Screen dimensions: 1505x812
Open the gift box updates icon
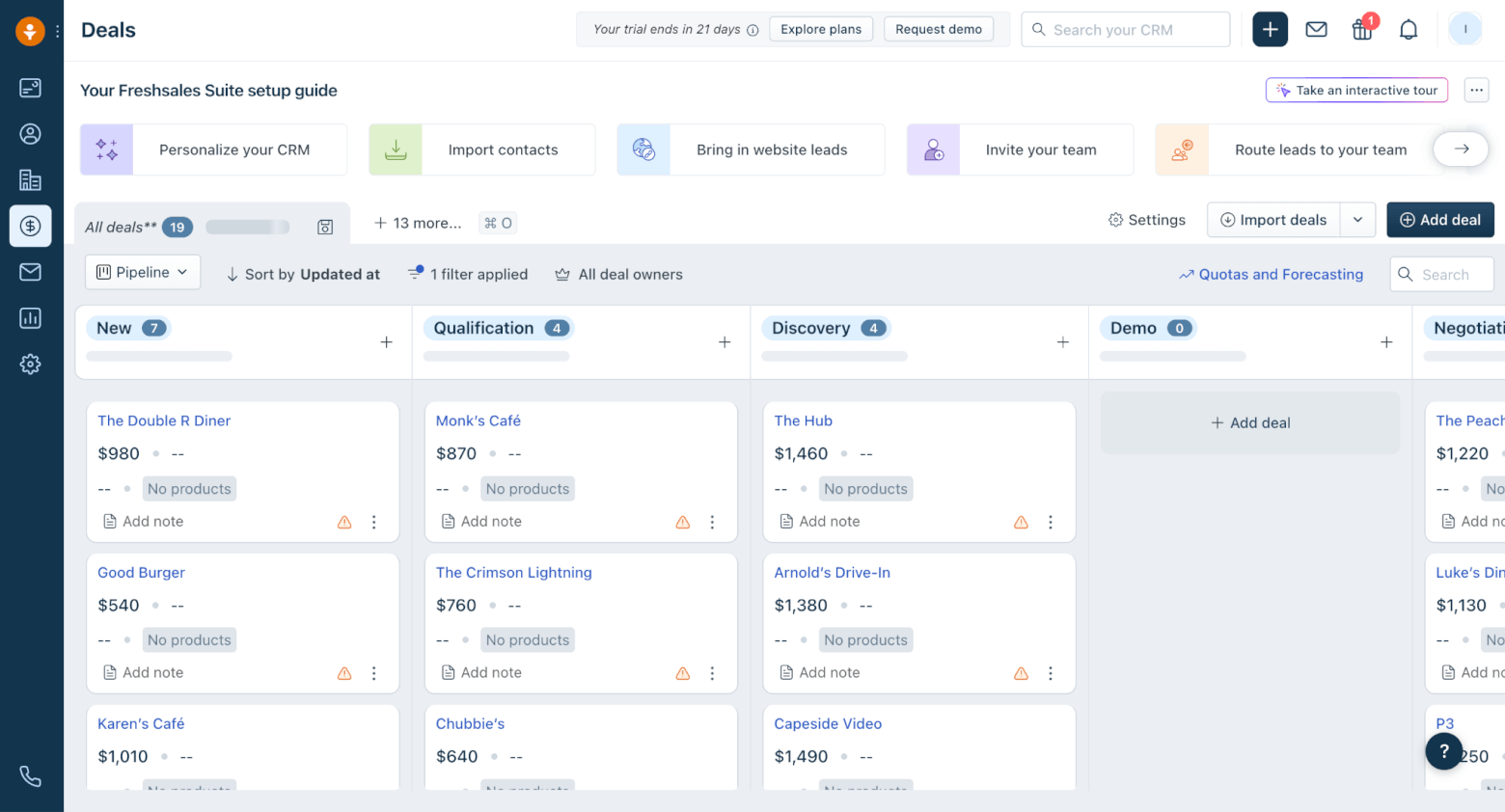pyautogui.click(x=1362, y=30)
